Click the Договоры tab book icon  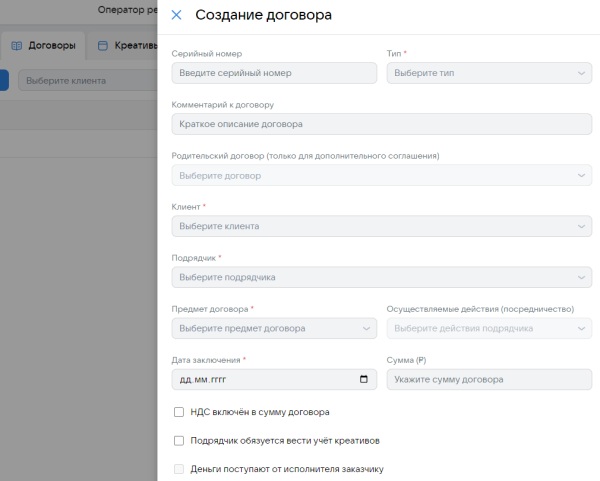(x=16, y=46)
